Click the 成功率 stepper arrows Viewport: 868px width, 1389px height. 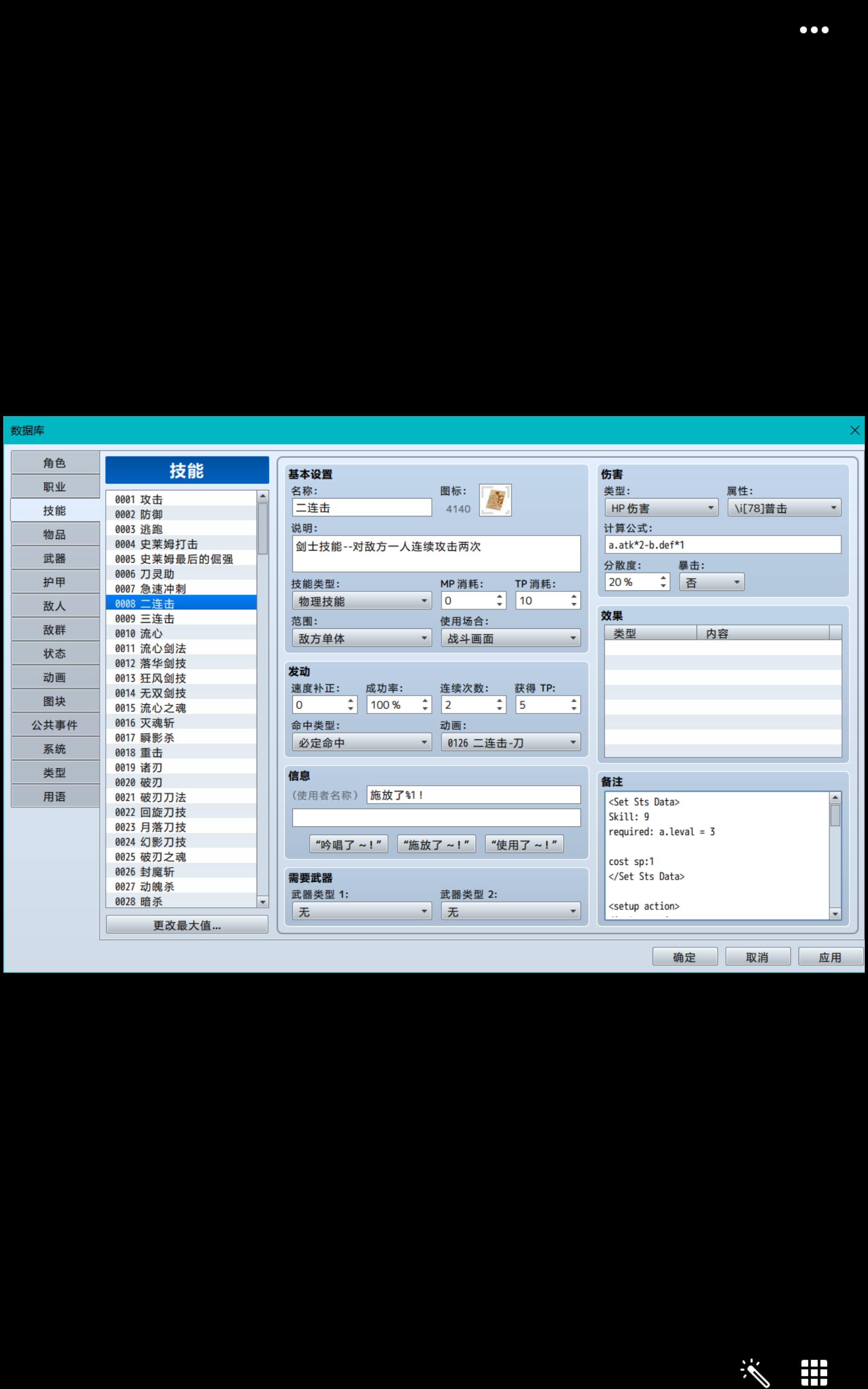(x=425, y=704)
